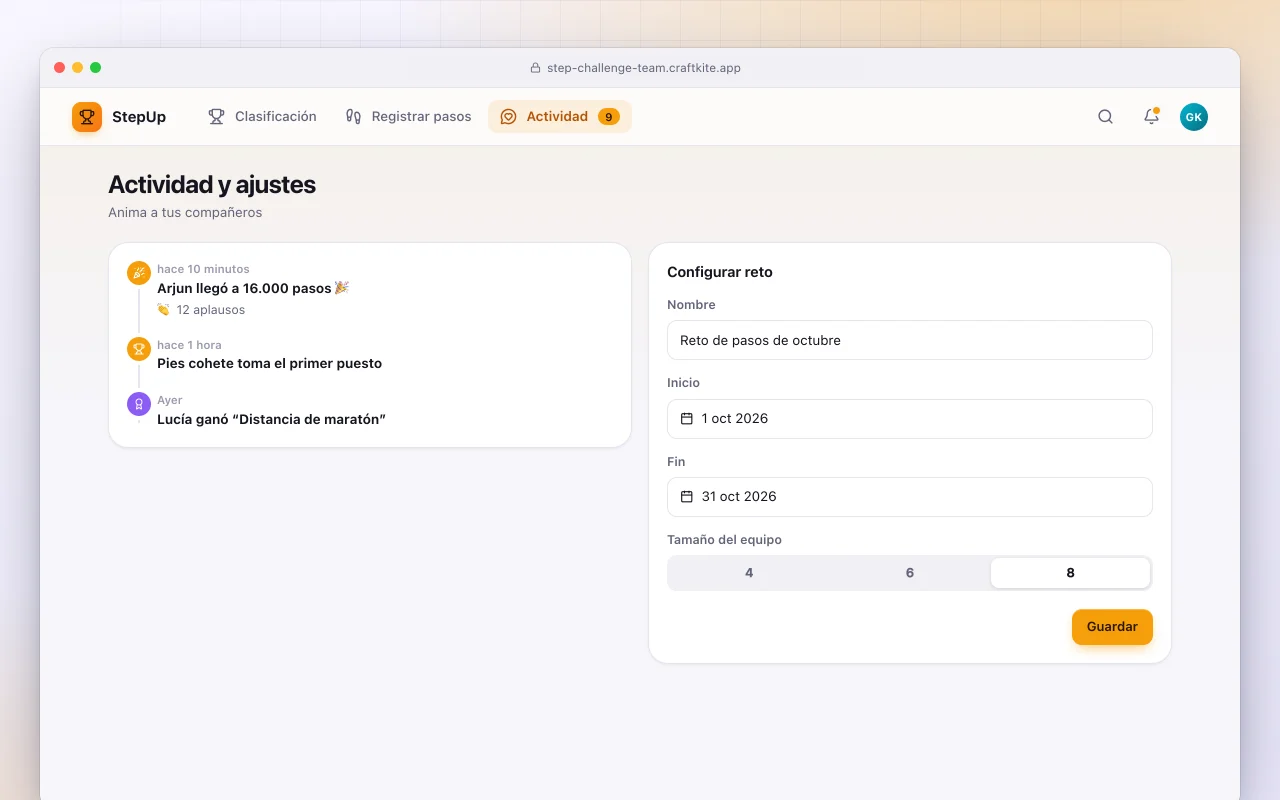Open the Inicio date picker showing 1 oct 2026
The image size is (1280, 800).
[x=910, y=419]
